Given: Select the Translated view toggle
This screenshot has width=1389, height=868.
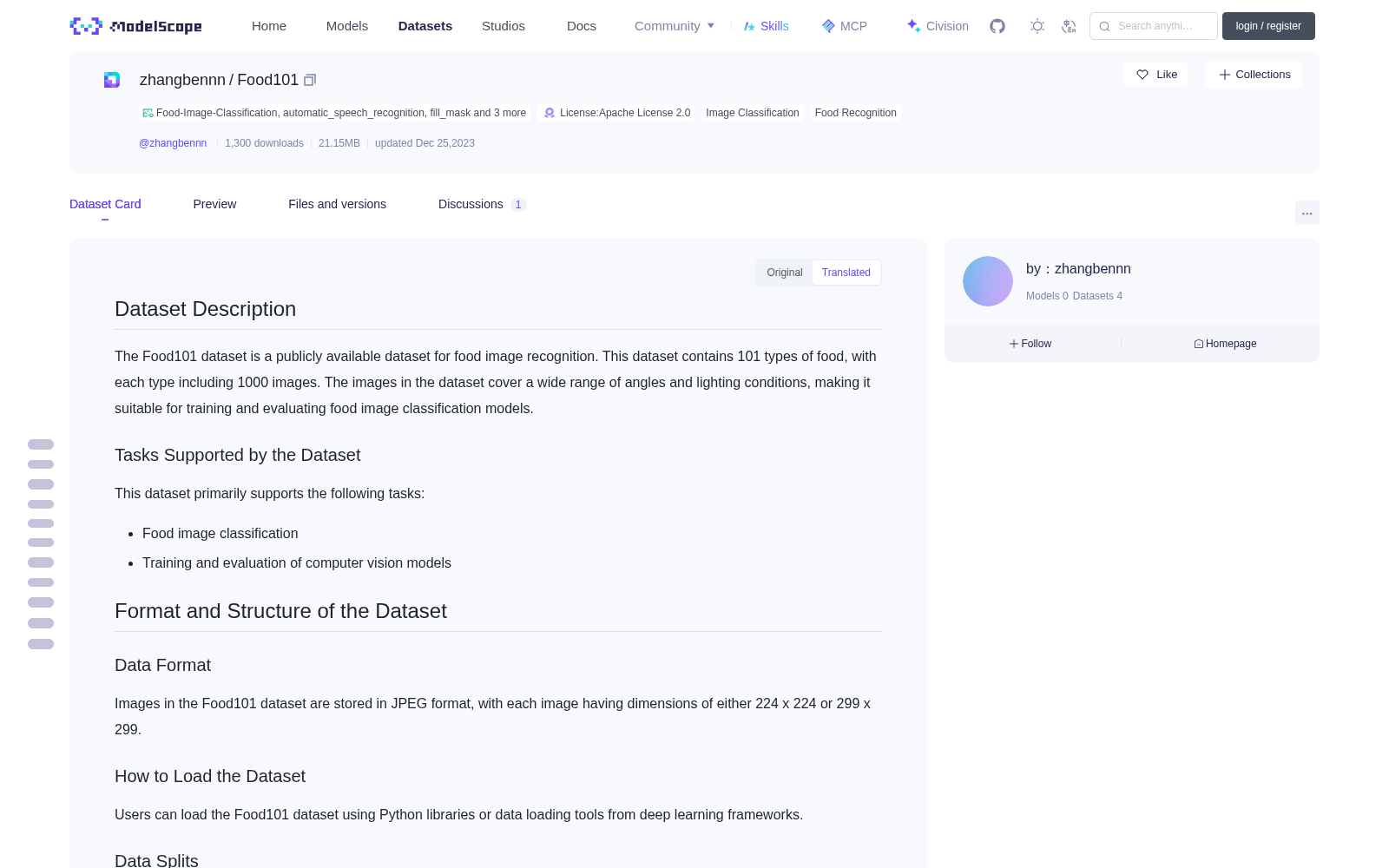Looking at the screenshot, I should pos(846,273).
